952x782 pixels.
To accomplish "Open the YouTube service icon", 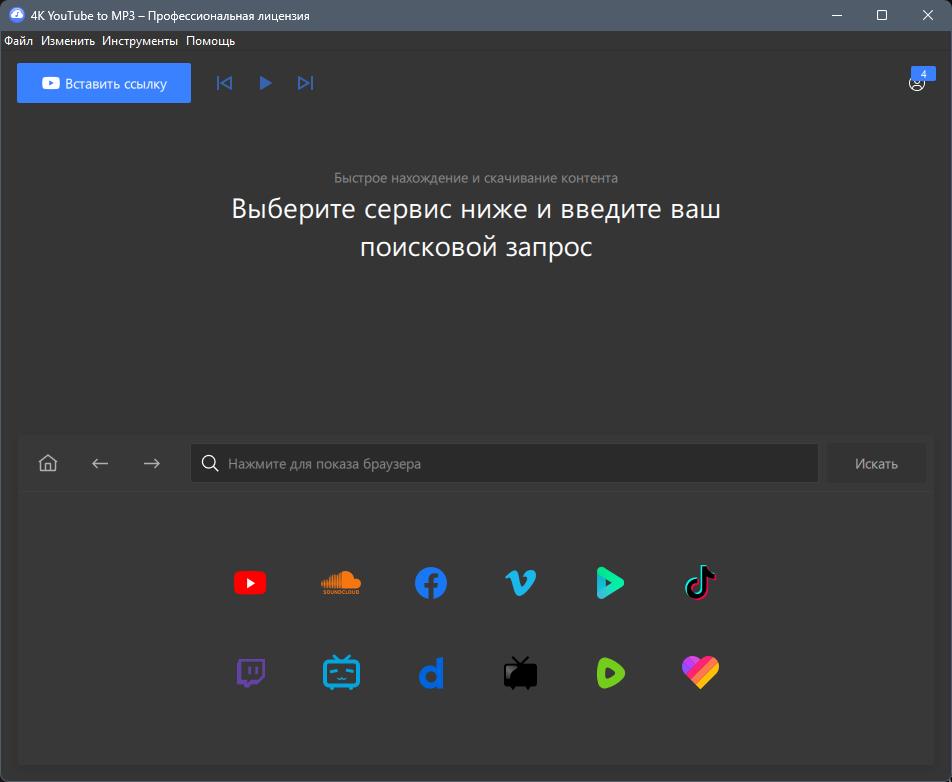I will point(250,583).
